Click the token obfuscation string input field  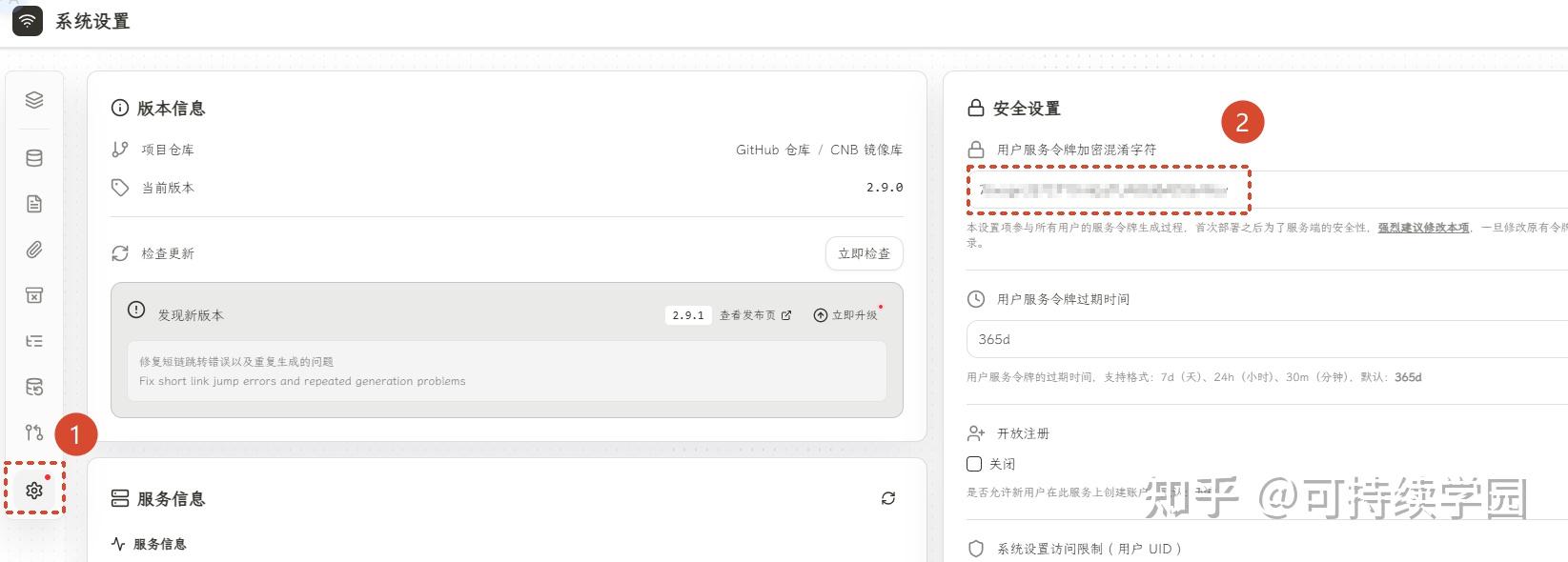1268,190
